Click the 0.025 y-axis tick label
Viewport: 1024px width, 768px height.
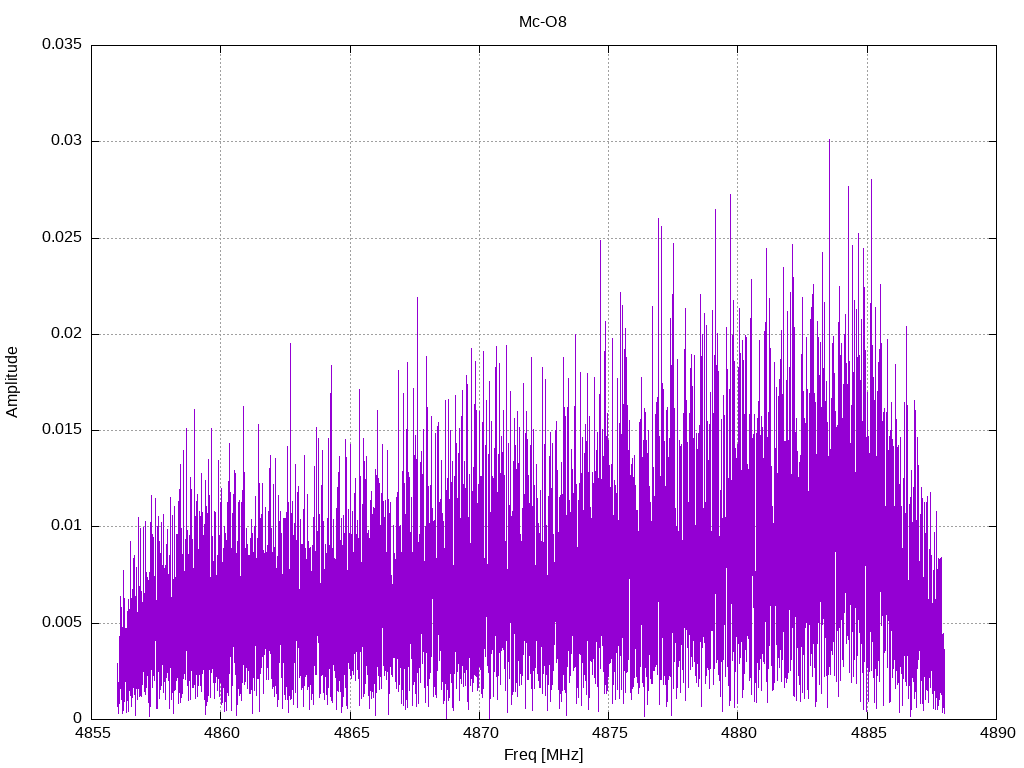click(61, 238)
